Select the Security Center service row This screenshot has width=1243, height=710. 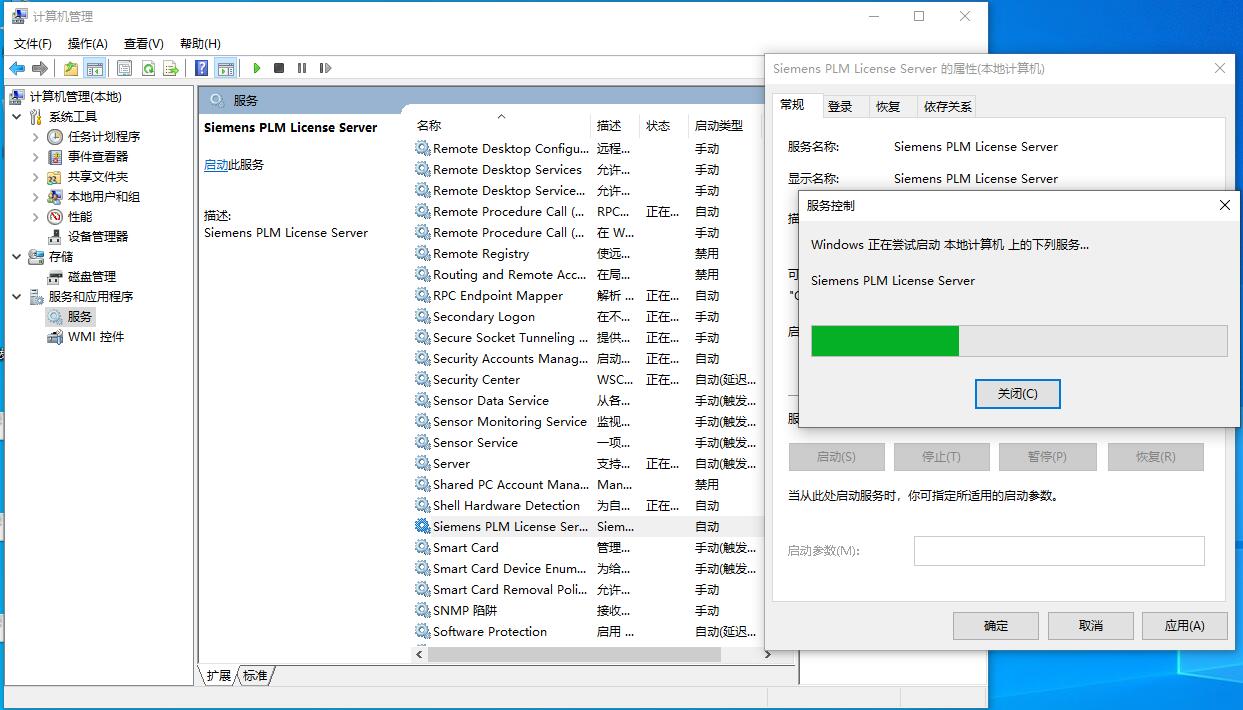pyautogui.click(x=476, y=380)
